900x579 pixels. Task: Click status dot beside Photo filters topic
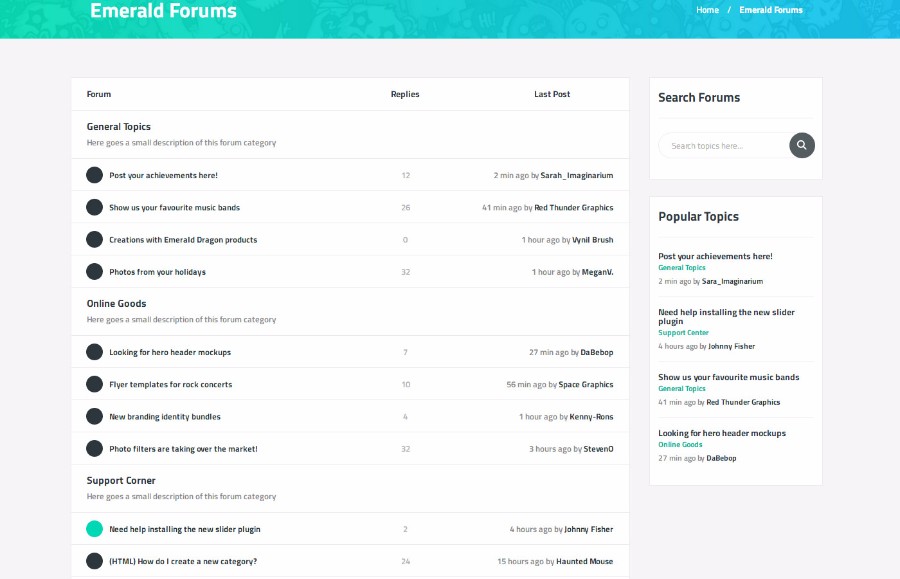tap(94, 448)
